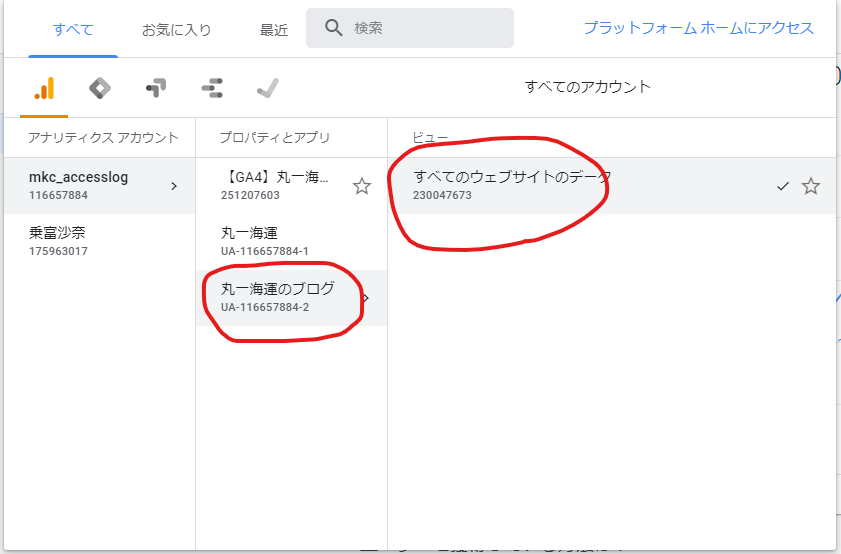841x554 pixels.
Task: Select the 【GA4】丸一海... property
Action: (x=291, y=186)
